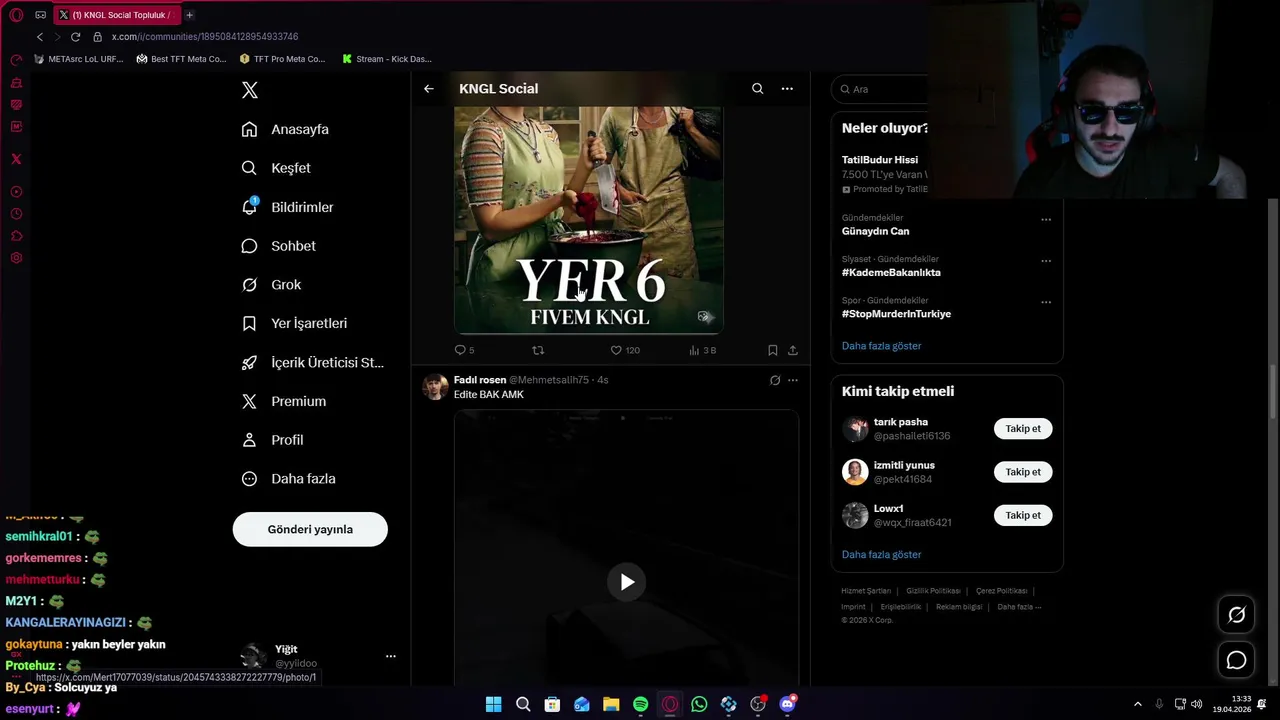
Task: Open more options for Günaydın Can trend
Action: click(x=1046, y=220)
